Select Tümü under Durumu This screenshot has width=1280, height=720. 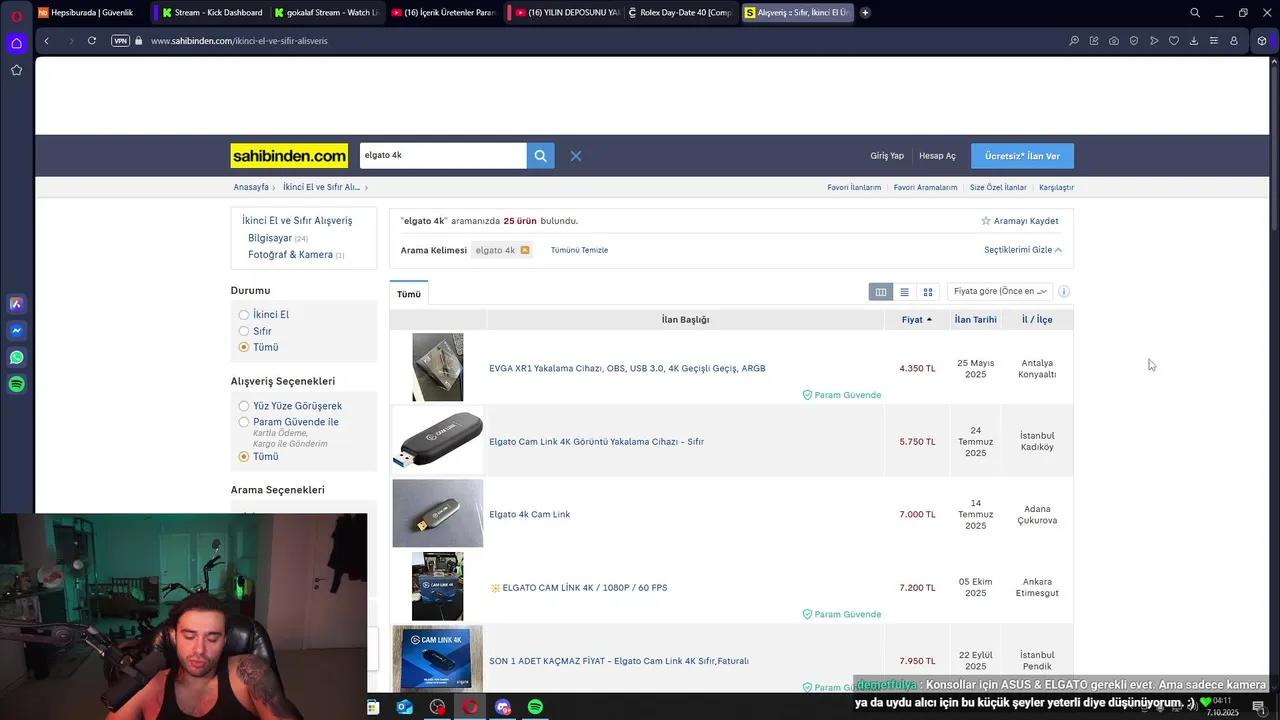[x=244, y=347]
